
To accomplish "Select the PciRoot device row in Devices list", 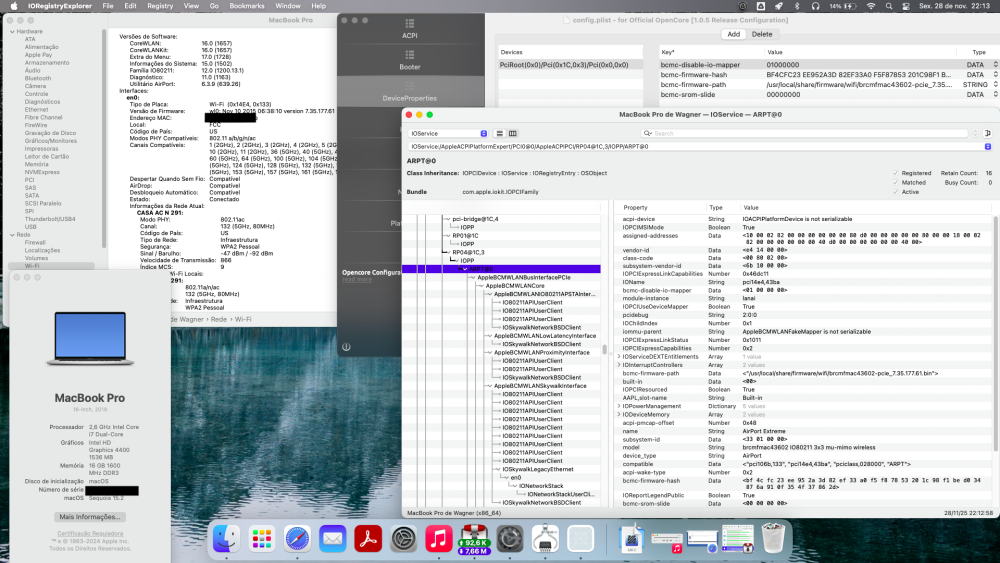I will [x=570, y=65].
